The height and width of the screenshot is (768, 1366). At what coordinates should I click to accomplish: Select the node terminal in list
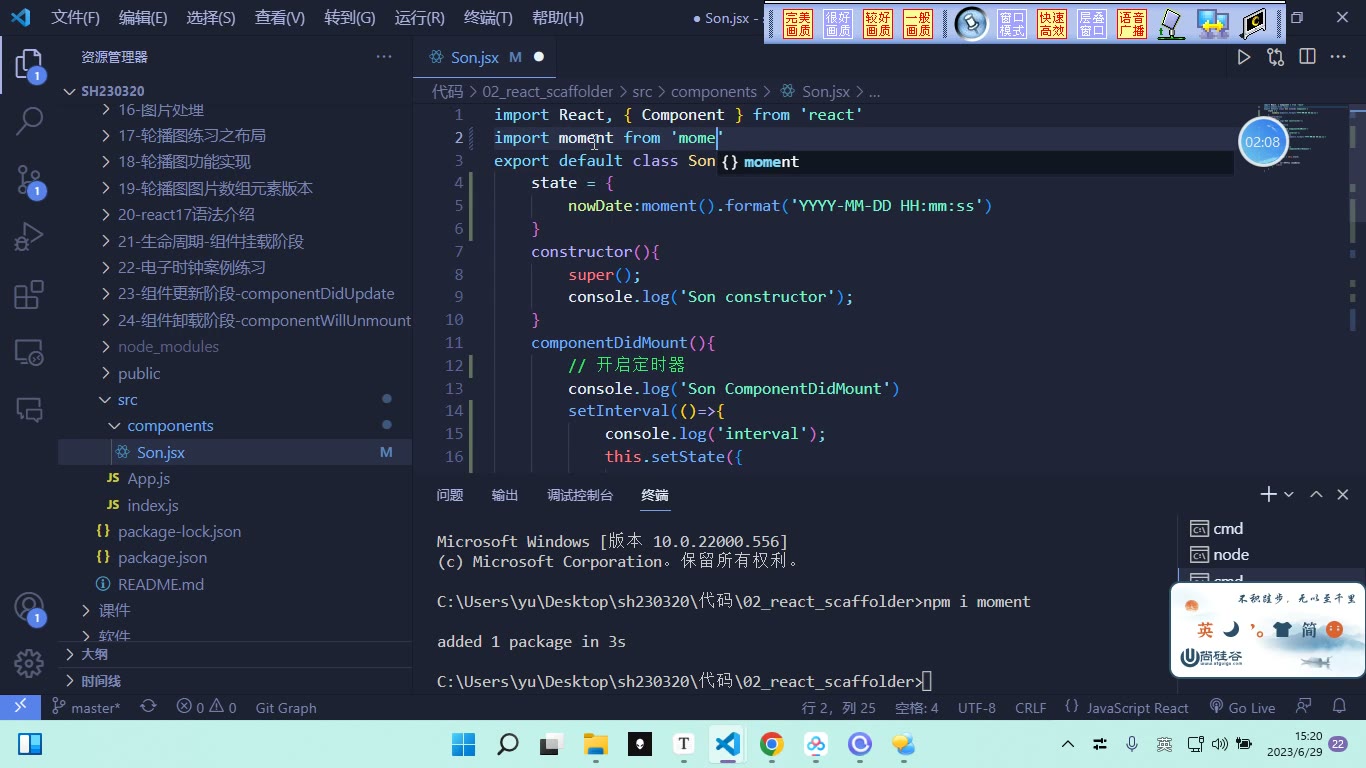click(1231, 555)
